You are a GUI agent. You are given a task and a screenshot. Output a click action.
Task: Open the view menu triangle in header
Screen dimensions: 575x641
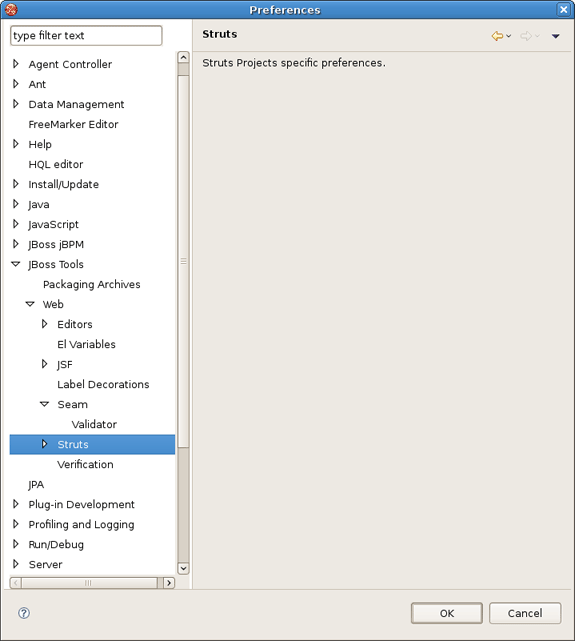click(555, 36)
